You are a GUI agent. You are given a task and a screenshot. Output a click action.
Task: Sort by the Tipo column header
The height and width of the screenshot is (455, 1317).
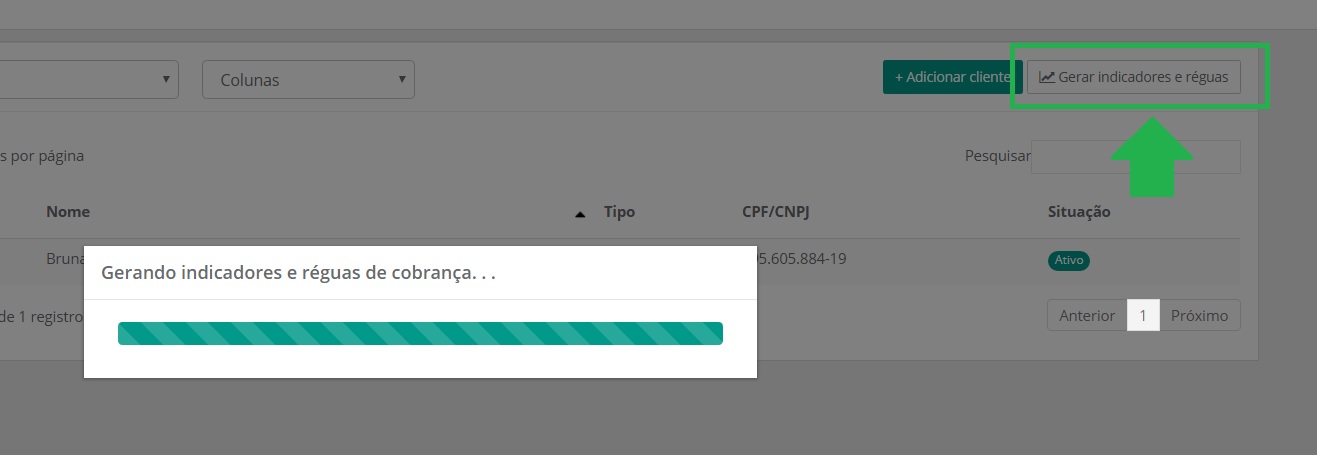(619, 212)
